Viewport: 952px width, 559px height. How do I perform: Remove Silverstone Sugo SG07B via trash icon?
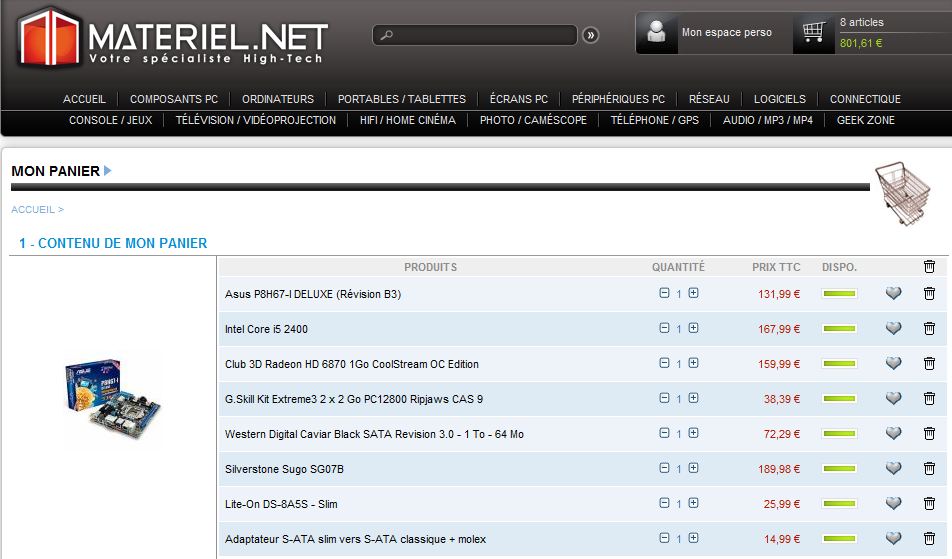929,469
